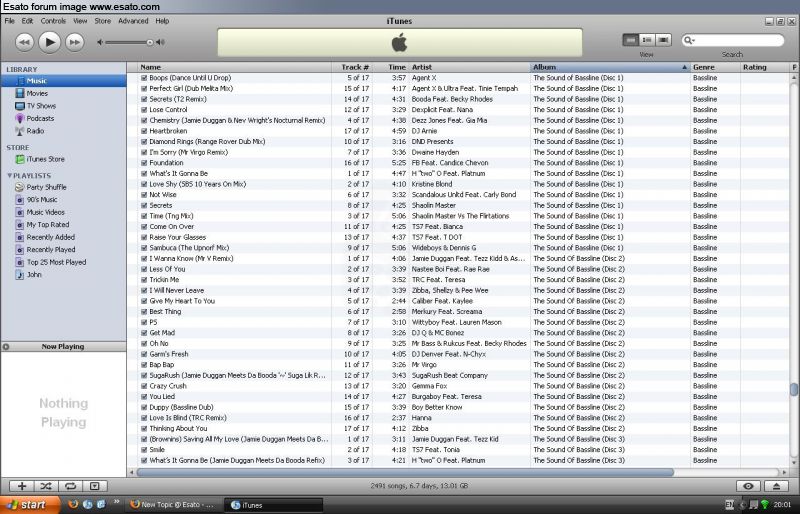Screen dimensions: 800x514
Task: Select Music in the library sidebar
Action: point(64,81)
